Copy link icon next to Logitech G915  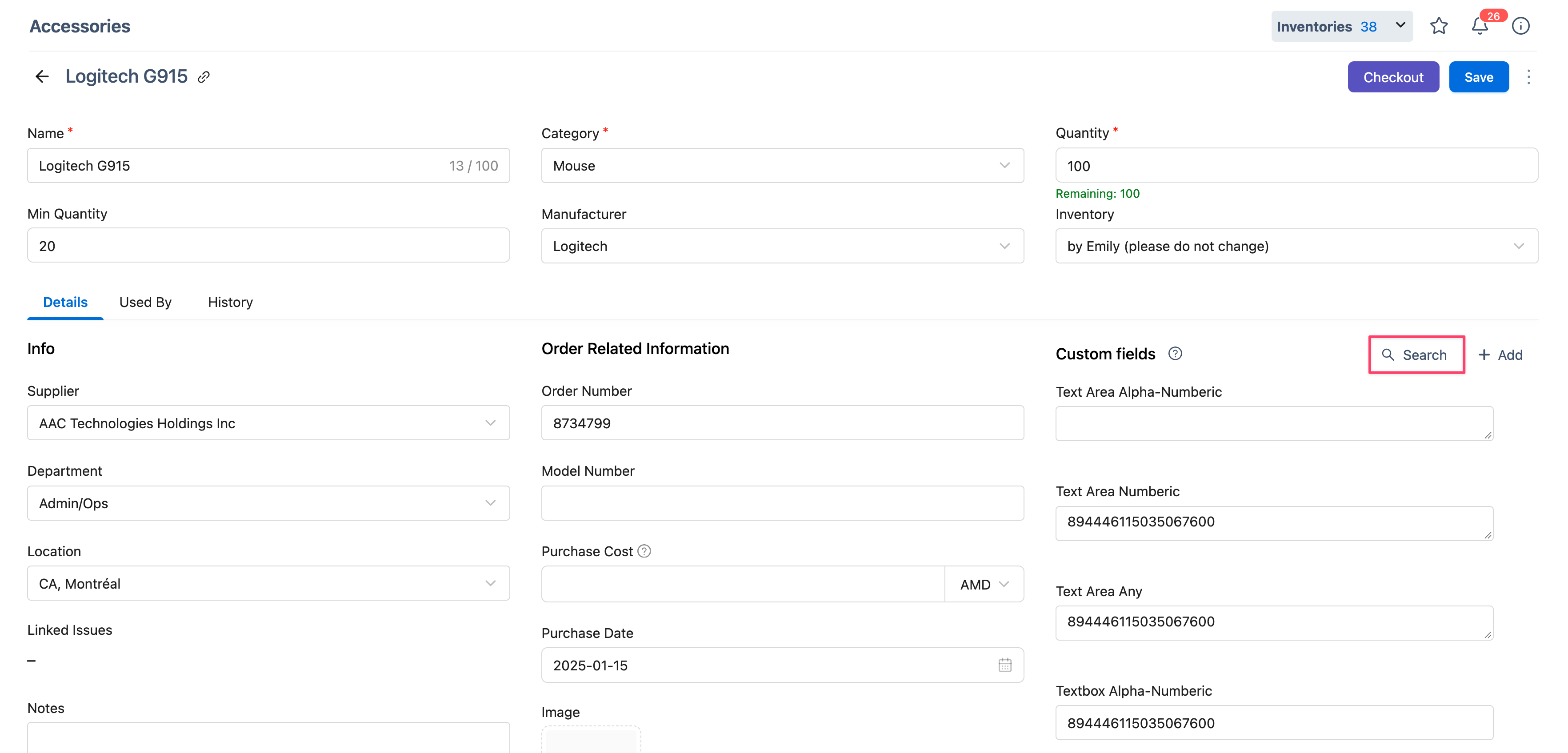204,77
